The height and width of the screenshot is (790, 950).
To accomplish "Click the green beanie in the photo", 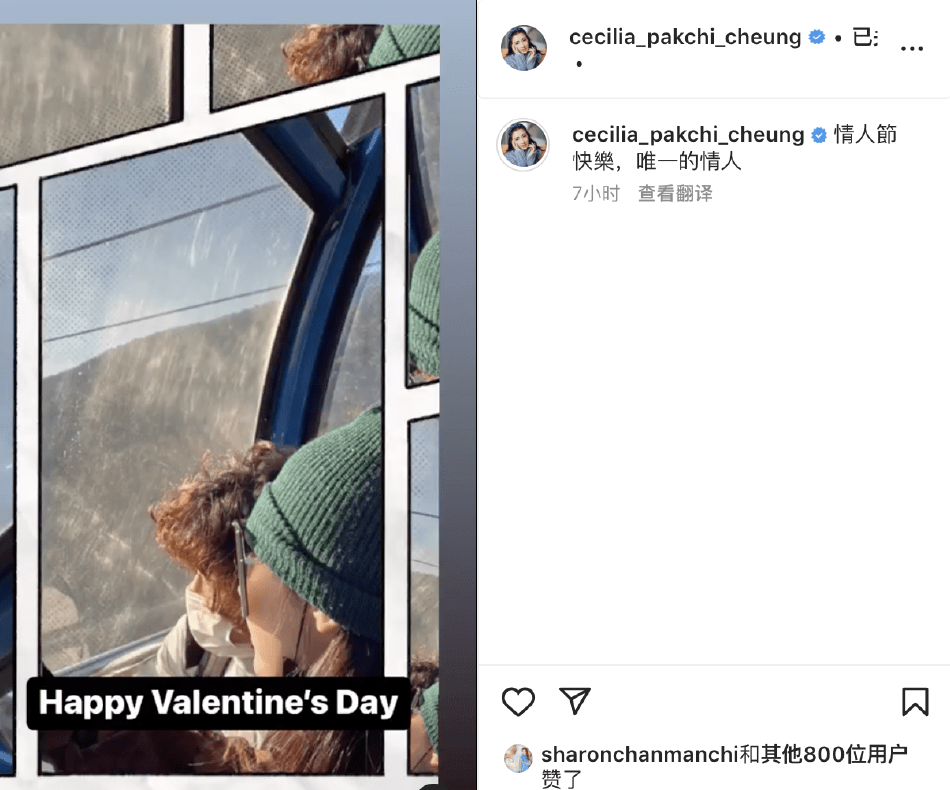I will [x=320, y=520].
